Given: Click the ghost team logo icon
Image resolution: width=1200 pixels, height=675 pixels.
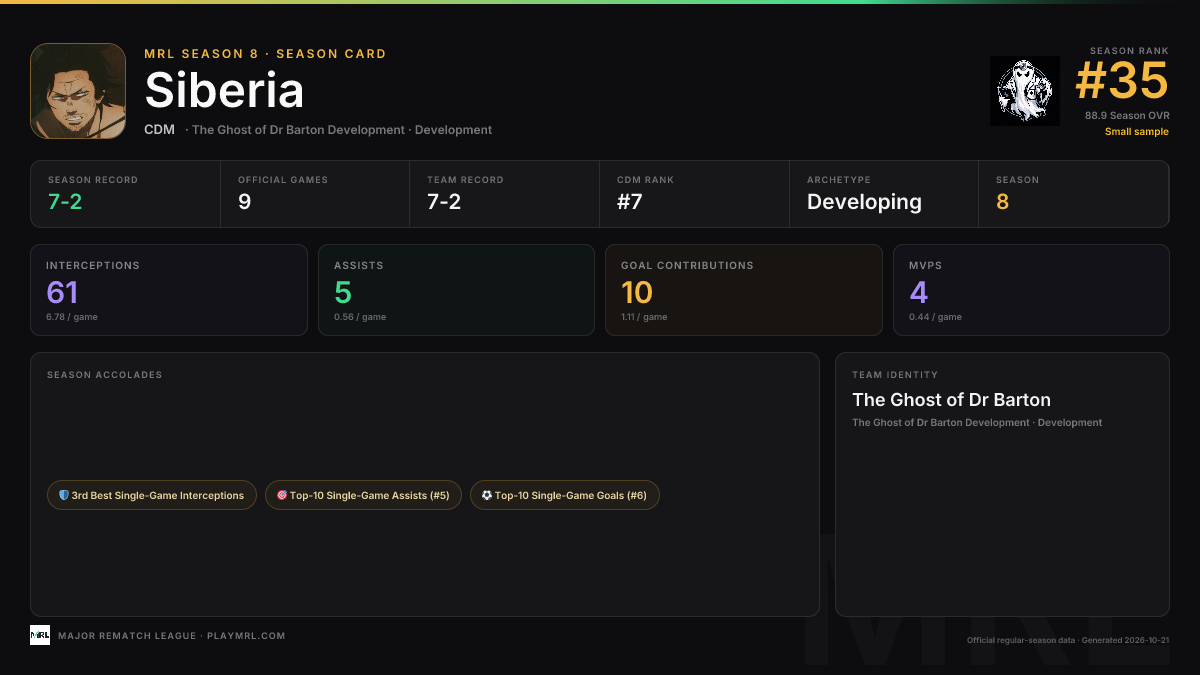Looking at the screenshot, I should 1025,91.
